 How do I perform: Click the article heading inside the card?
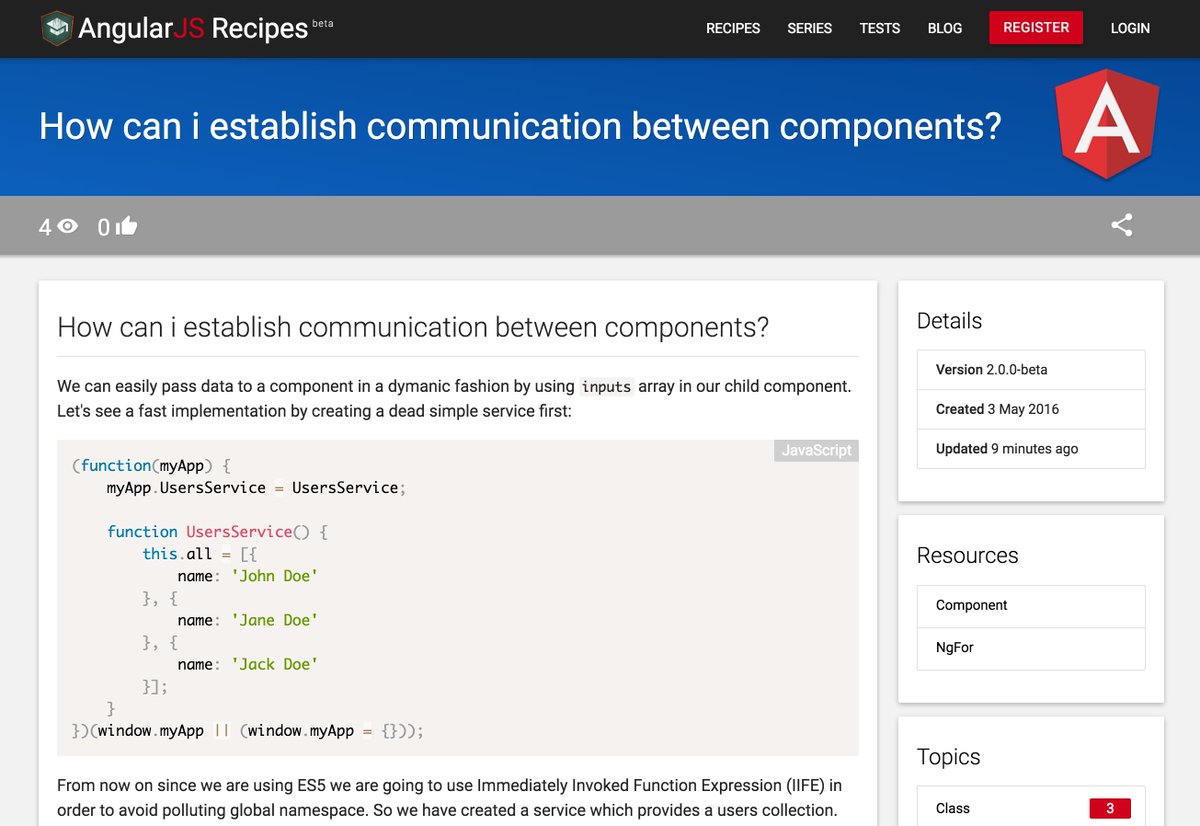(x=413, y=327)
